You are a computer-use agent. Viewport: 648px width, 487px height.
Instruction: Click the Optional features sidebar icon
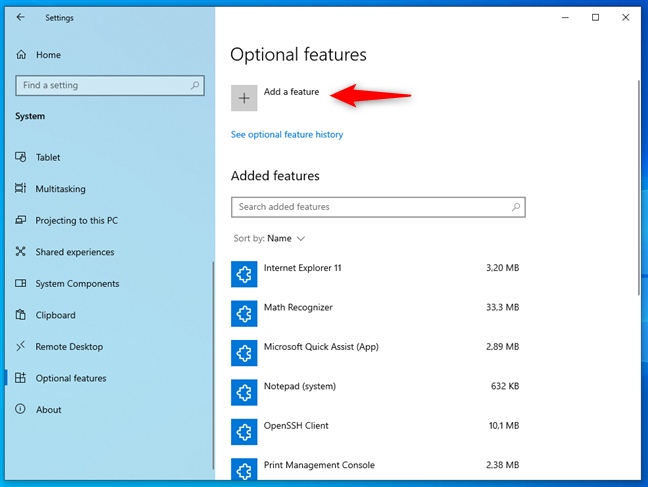[x=21, y=377]
